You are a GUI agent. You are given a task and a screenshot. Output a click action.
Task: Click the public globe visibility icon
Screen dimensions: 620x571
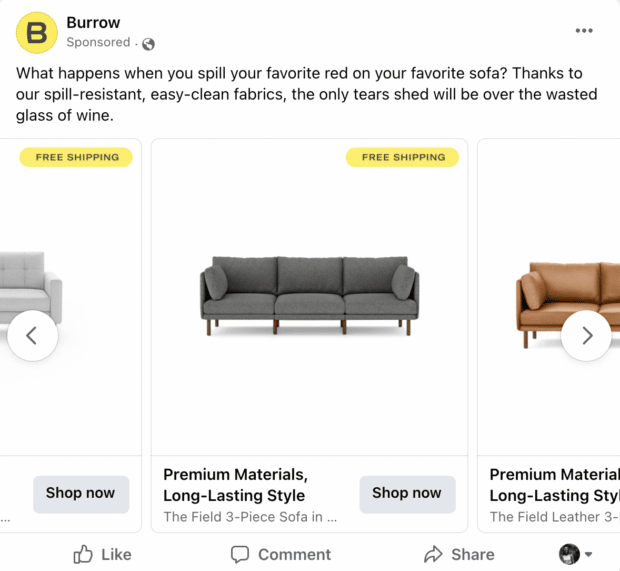[149, 43]
